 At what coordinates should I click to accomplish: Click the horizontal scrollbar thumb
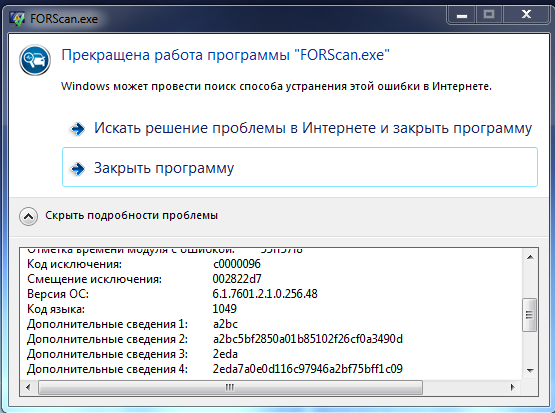[x=230, y=388]
